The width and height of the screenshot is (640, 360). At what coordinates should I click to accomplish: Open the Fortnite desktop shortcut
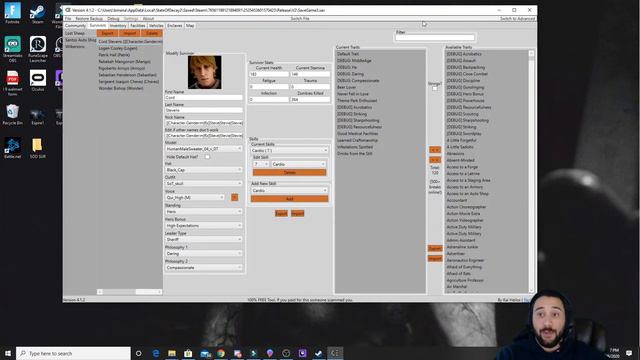12,13
